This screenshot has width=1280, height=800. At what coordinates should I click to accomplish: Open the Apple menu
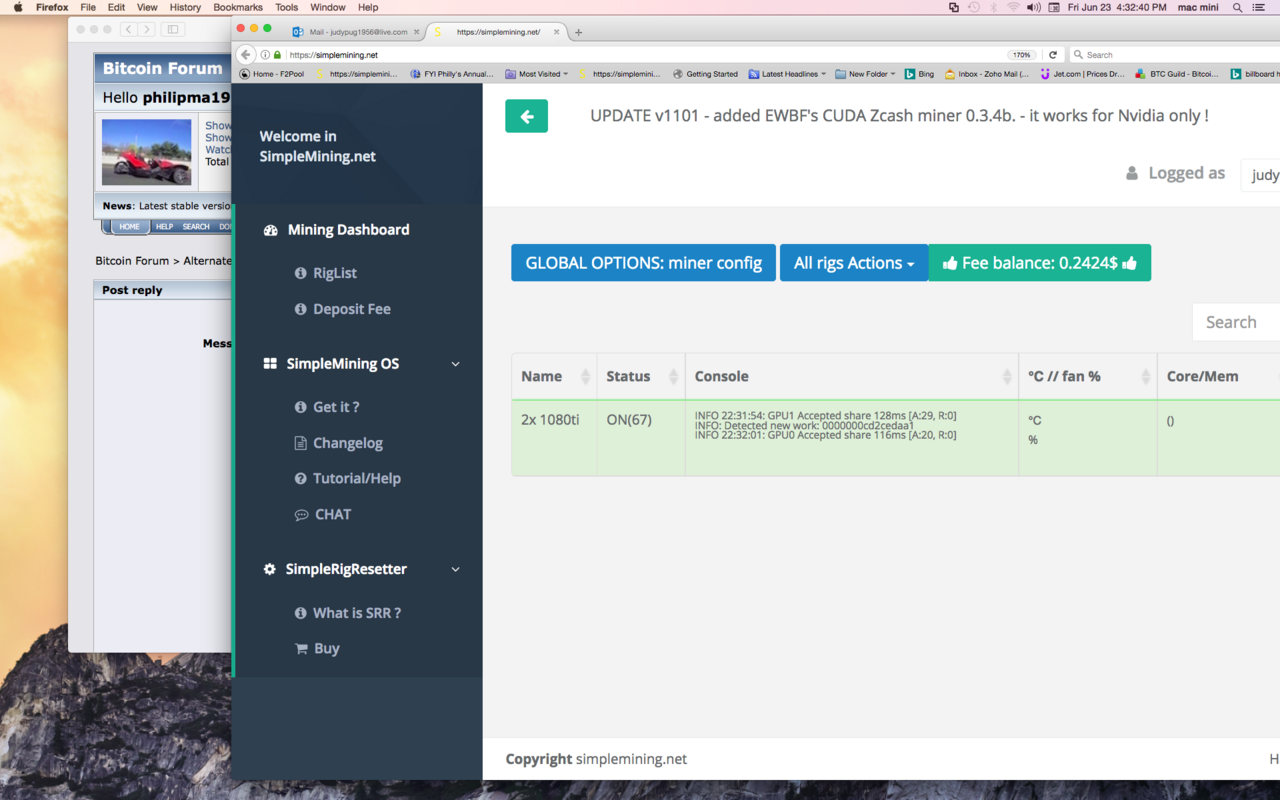point(17,7)
